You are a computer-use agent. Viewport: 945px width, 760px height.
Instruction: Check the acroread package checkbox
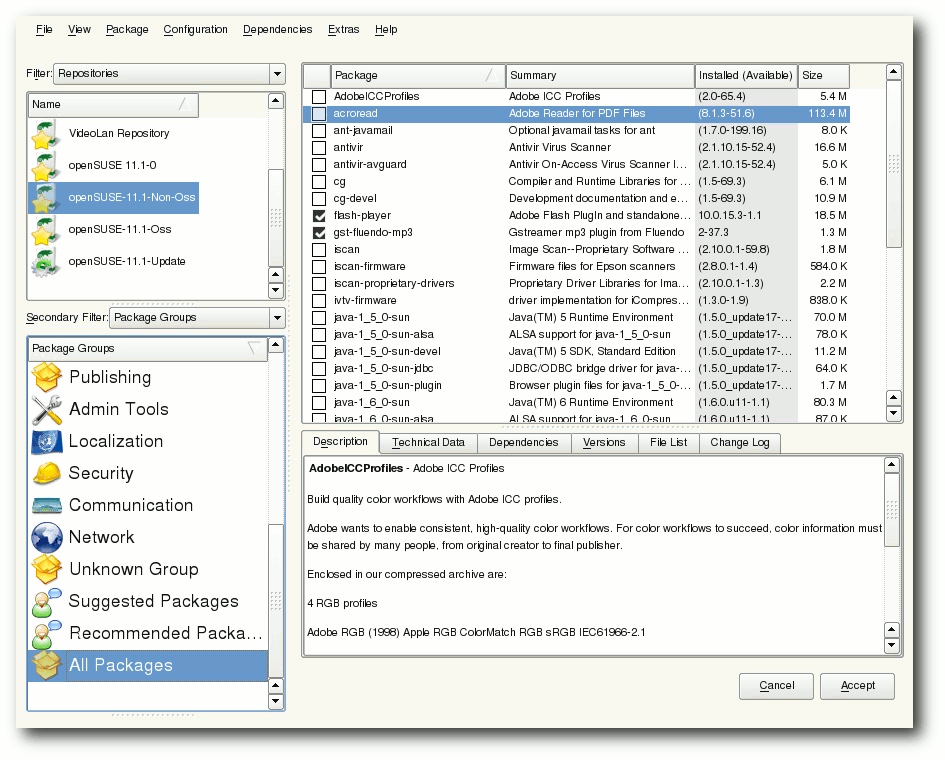pos(319,113)
